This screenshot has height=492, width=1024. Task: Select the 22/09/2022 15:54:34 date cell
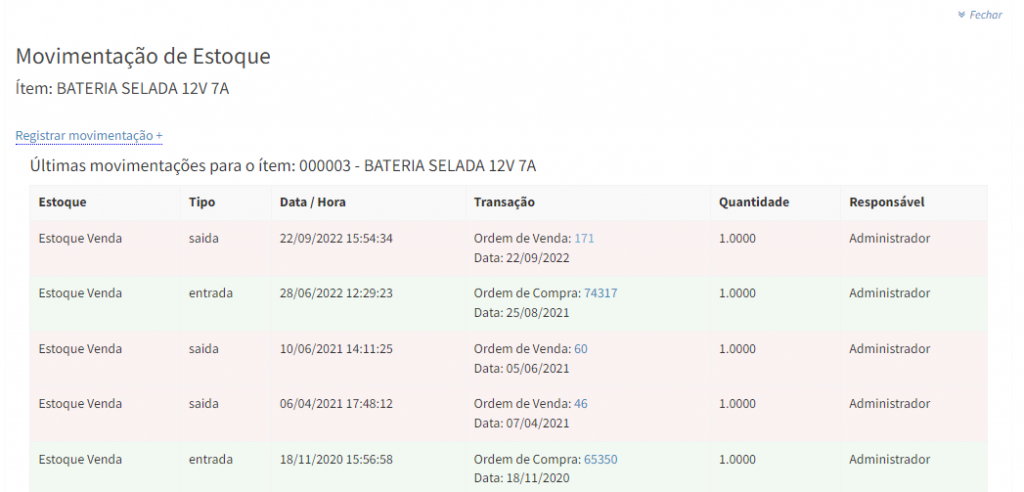(x=336, y=238)
